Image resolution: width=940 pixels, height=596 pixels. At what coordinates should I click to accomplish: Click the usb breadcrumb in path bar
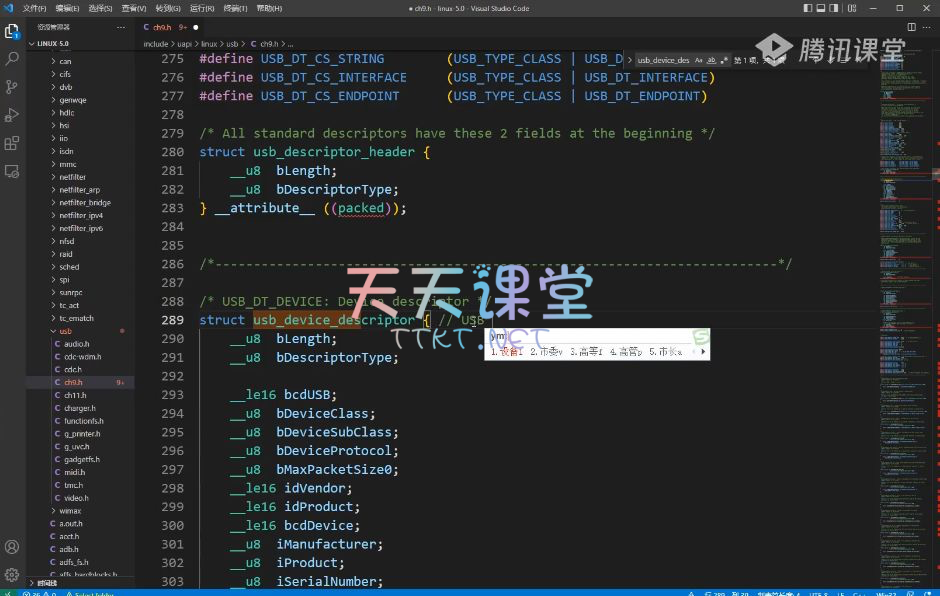coord(232,44)
